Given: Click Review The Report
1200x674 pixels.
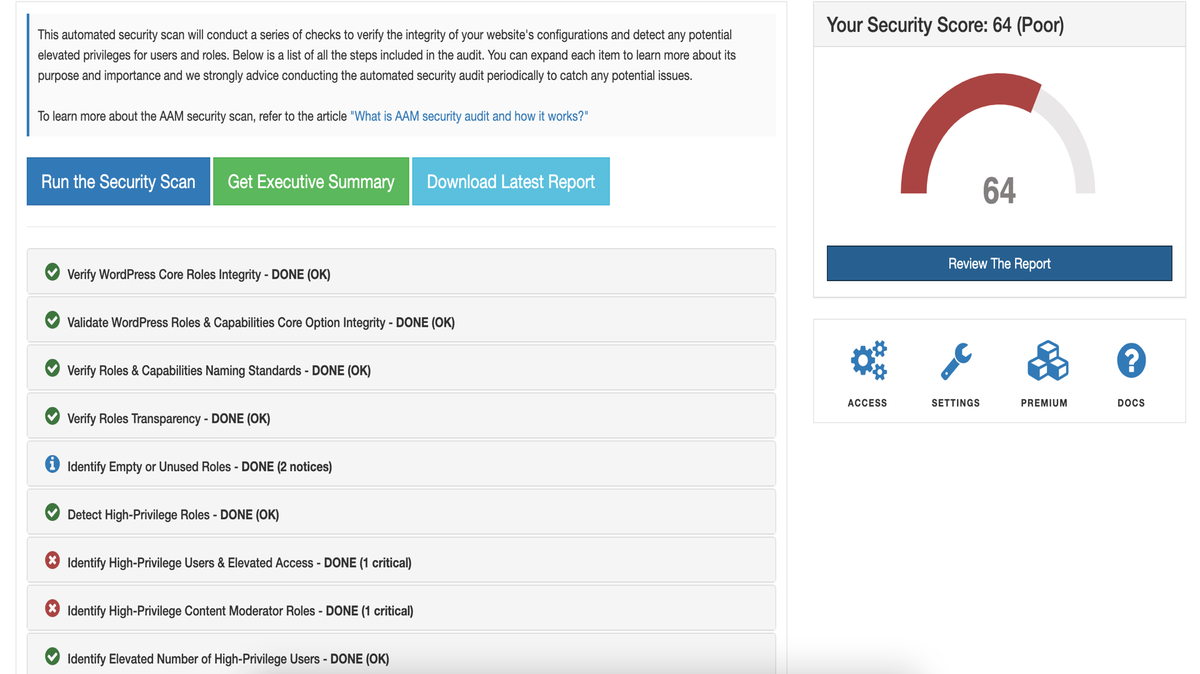Looking at the screenshot, I should (x=998, y=263).
